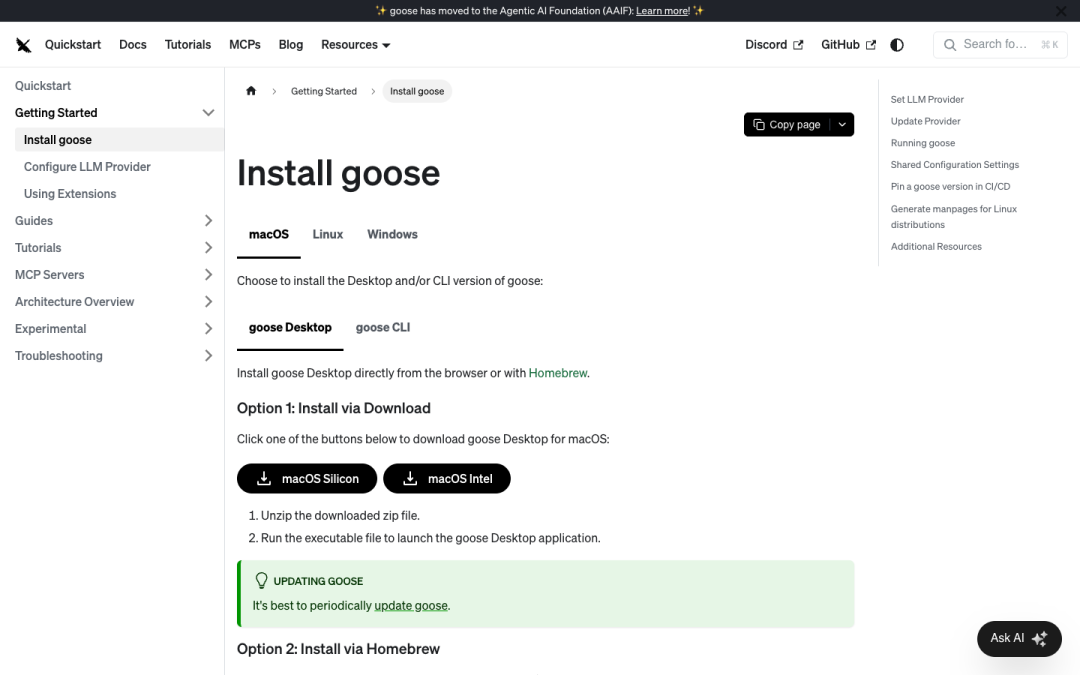This screenshot has width=1080, height=675.
Task: Focus the search input field
Action: pyautogui.click(x=1000, y=45)
